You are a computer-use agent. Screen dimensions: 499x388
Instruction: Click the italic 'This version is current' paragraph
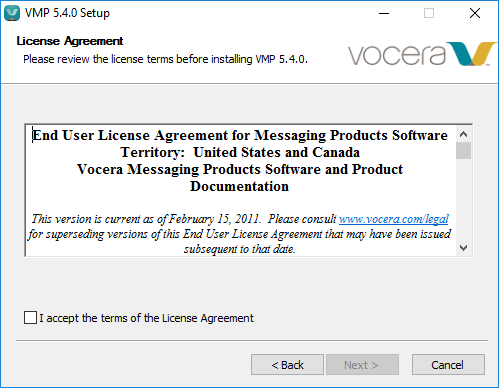pos(240,234)
